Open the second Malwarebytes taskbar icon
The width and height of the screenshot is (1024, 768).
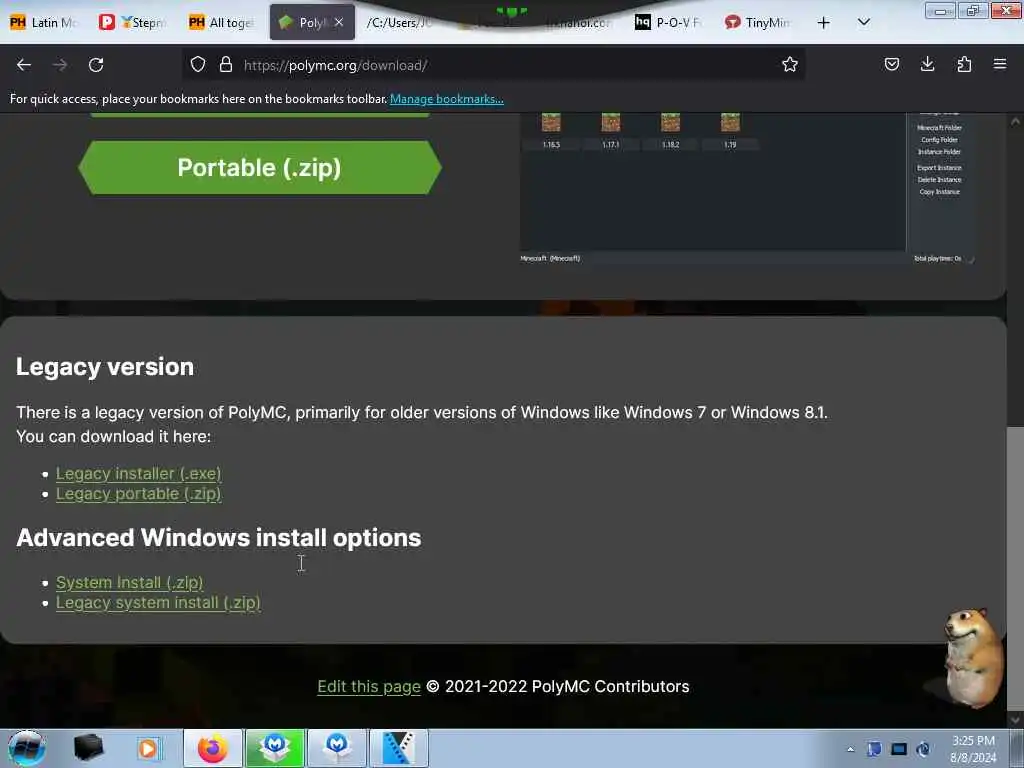point(337,748)
